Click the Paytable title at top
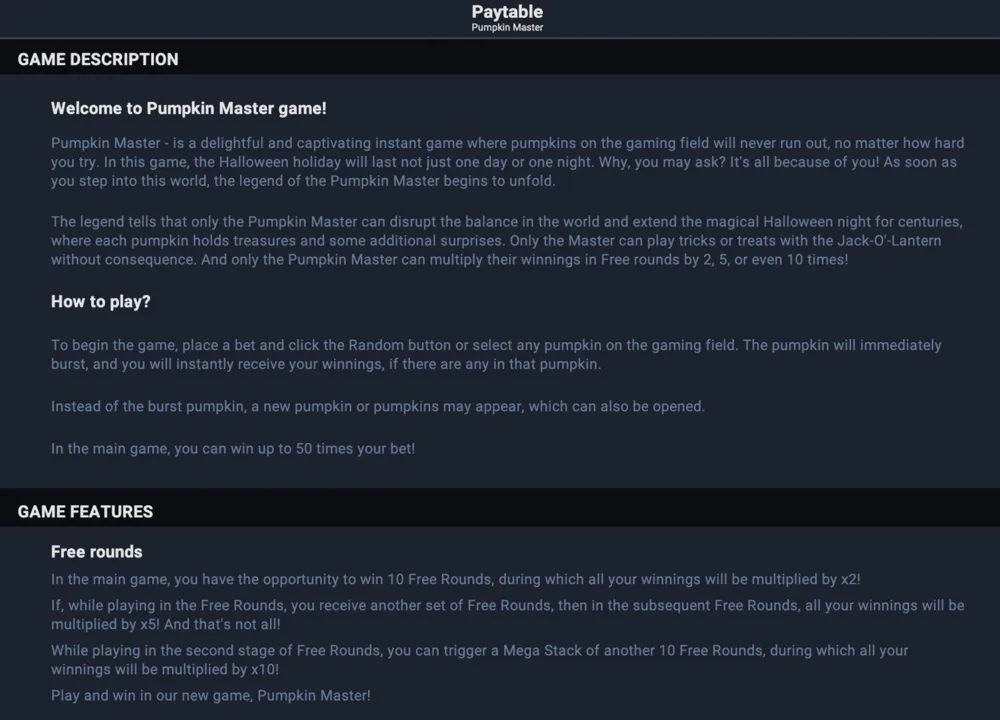 (x=507, y=12)
